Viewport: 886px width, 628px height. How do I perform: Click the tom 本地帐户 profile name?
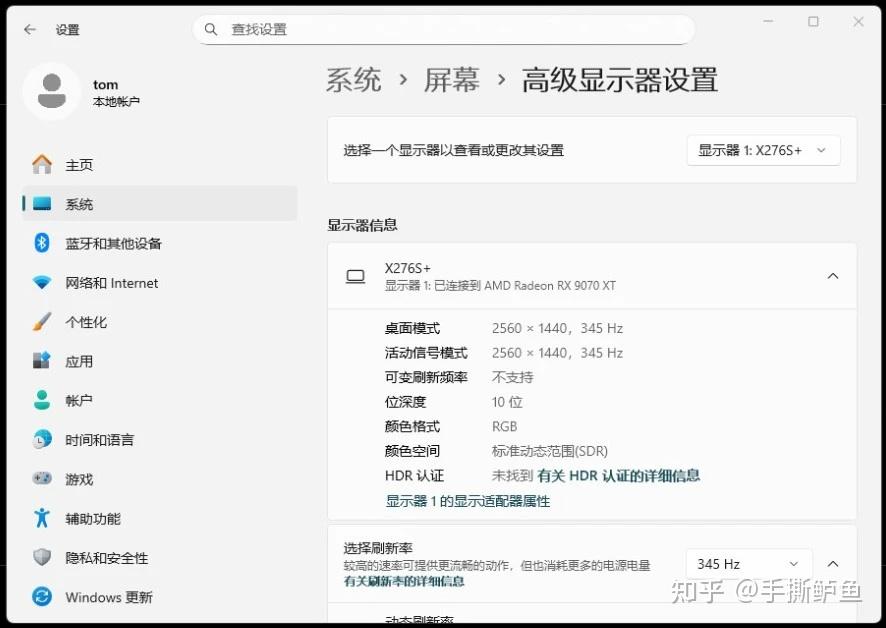tap(116, 93)
